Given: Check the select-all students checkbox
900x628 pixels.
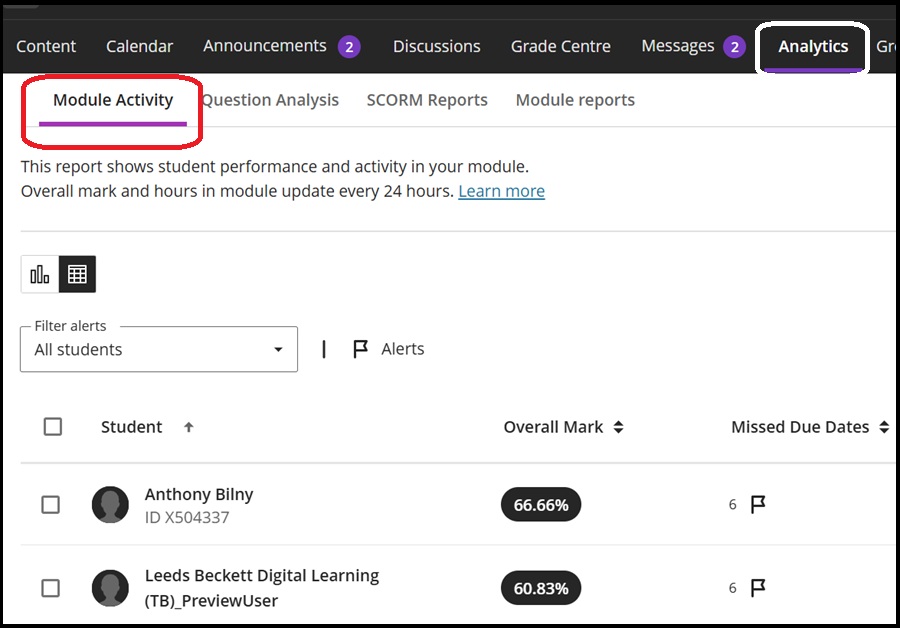Looking at the screenshot, I should [x=52, y=426].
